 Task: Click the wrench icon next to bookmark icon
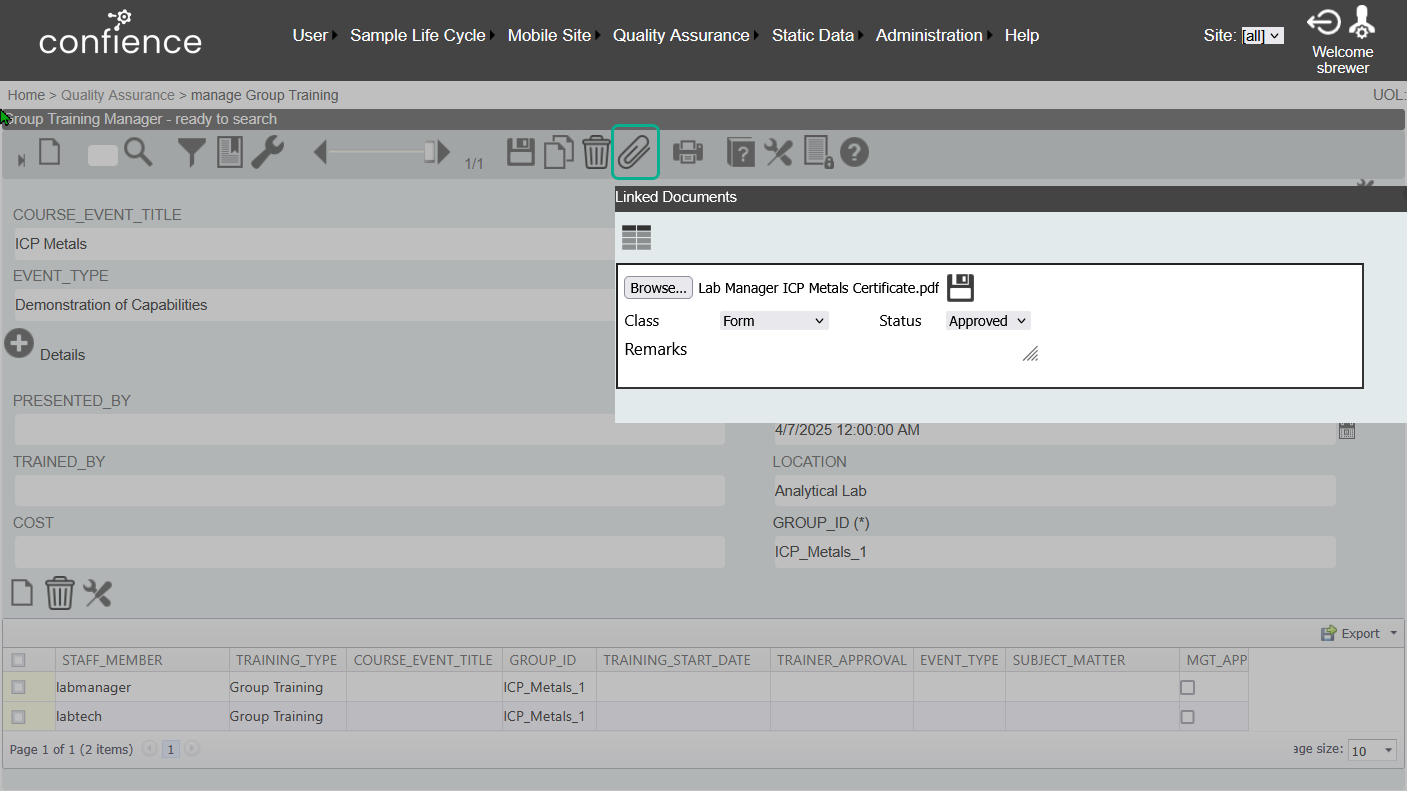[x=267, y=152]
